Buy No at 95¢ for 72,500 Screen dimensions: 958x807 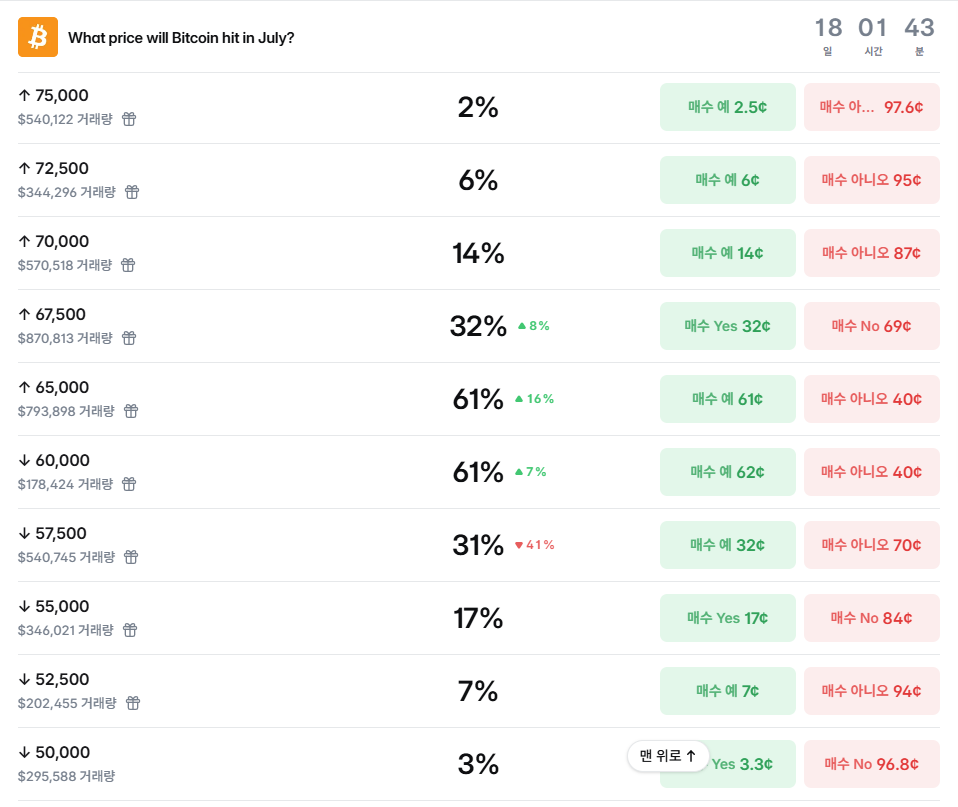coord(872,180)
